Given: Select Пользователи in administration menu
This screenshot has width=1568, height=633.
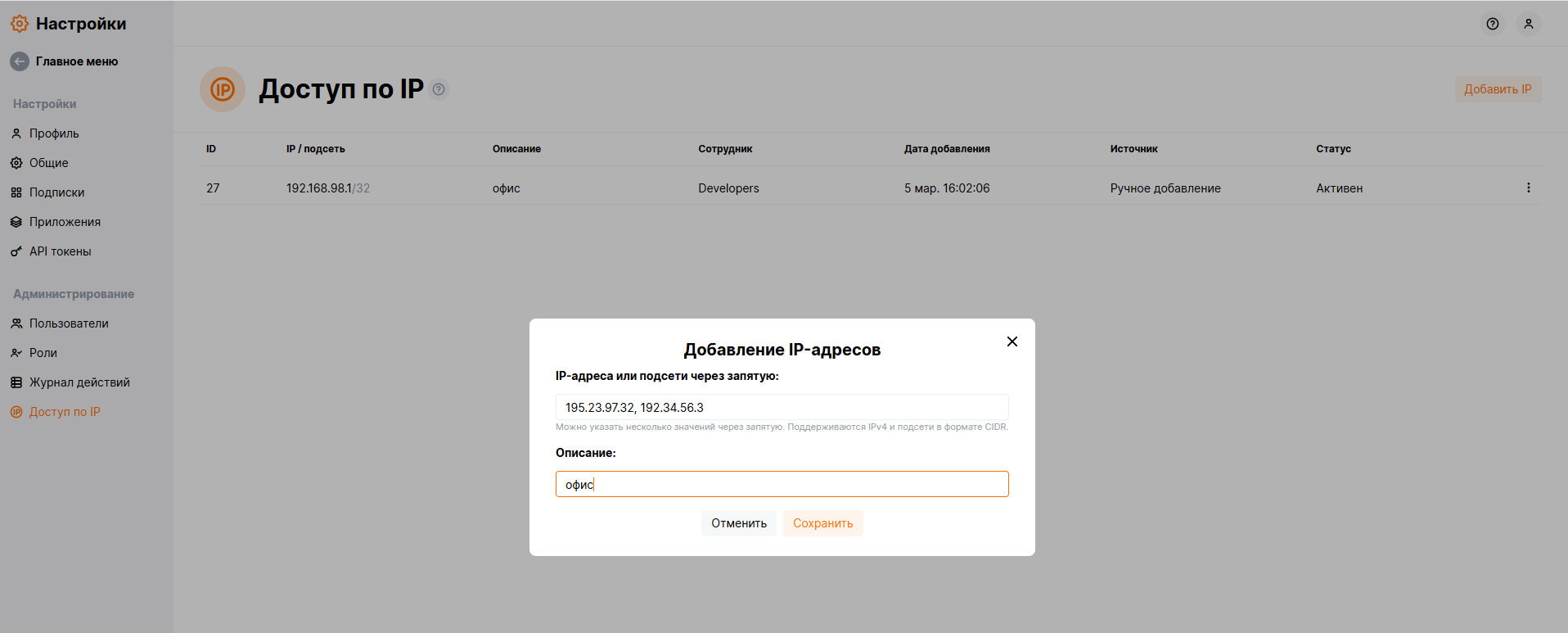Looking at the screenshot, I should point(69,323).
